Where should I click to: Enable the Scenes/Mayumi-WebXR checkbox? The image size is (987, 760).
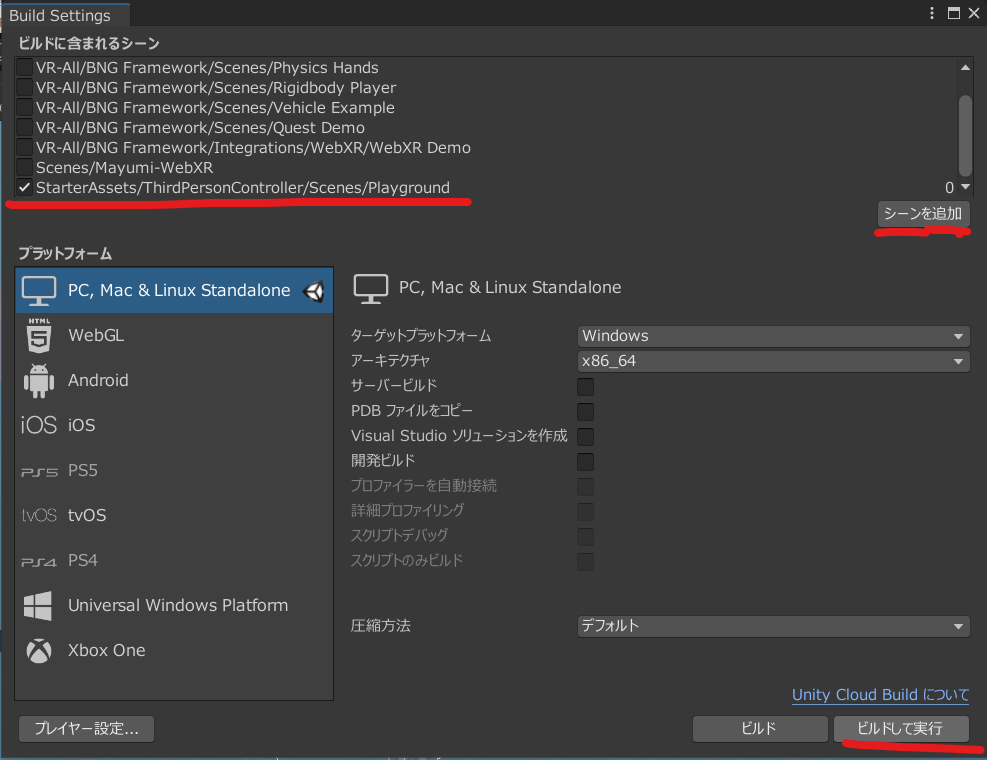25,168
